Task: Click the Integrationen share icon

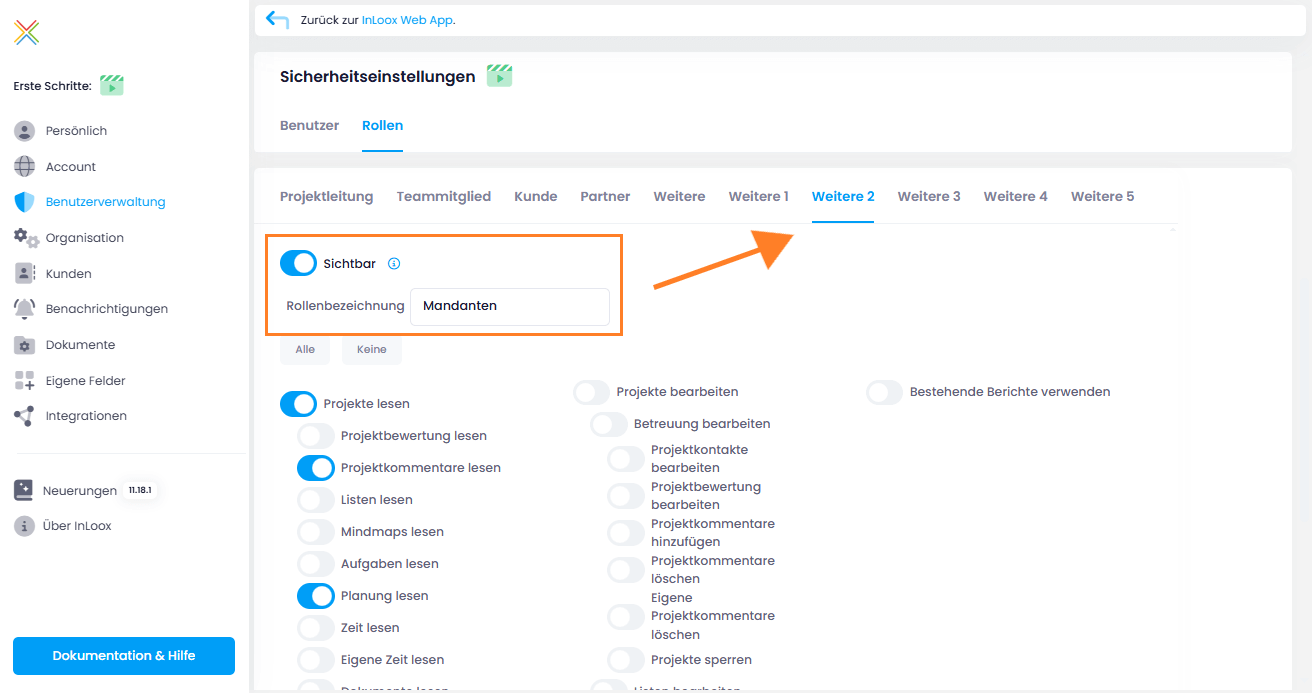Action: (x=25, y=416)
